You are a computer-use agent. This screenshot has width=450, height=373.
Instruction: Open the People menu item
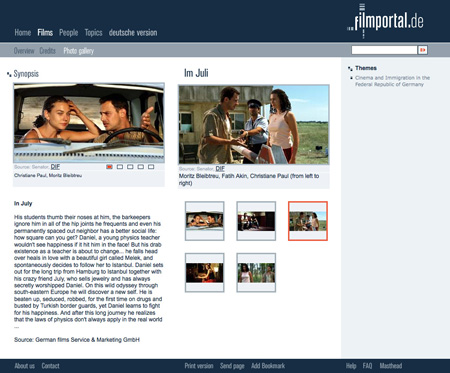pos(68,32)
